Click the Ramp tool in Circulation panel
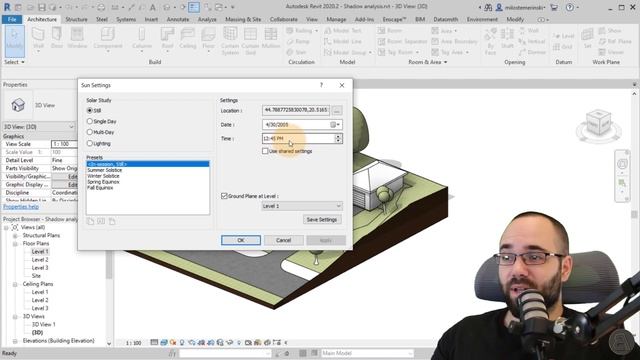Image resolution: width=640 pixels, height=360 pixels. click(x=298, y=41)
